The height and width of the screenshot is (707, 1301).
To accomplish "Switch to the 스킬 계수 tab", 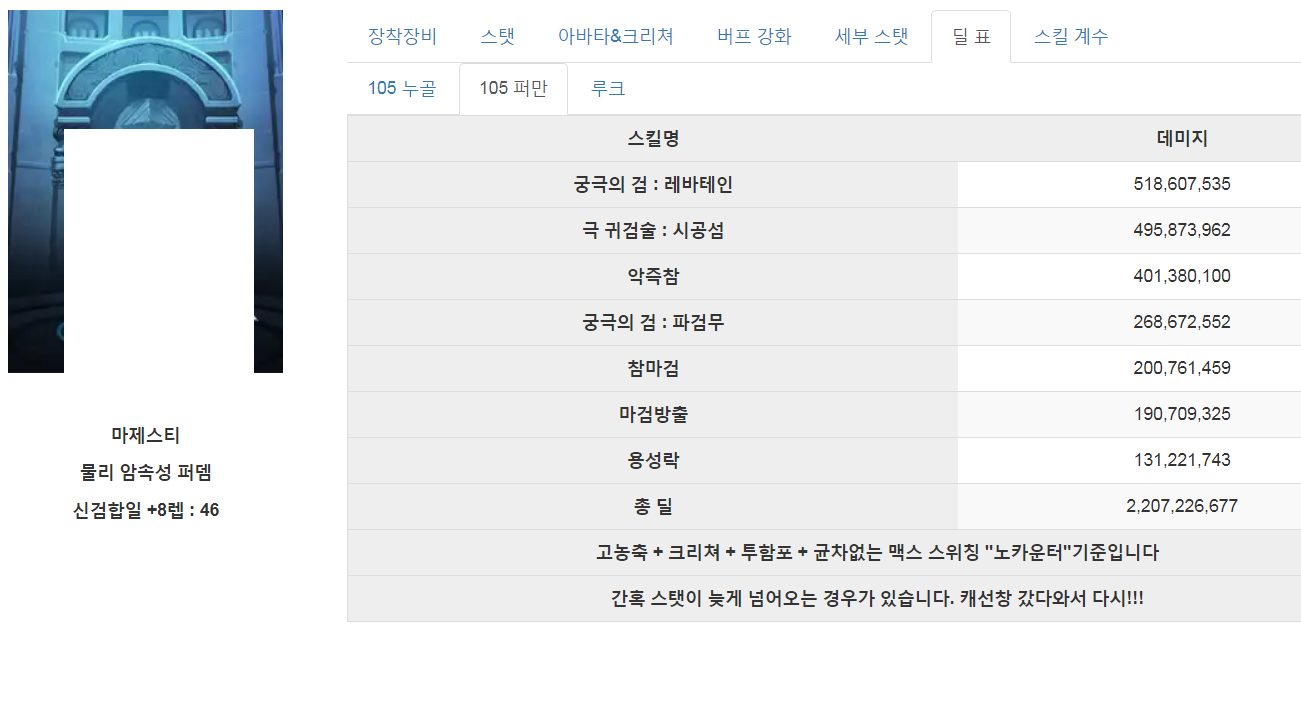I will click(x=1071, y=37).
